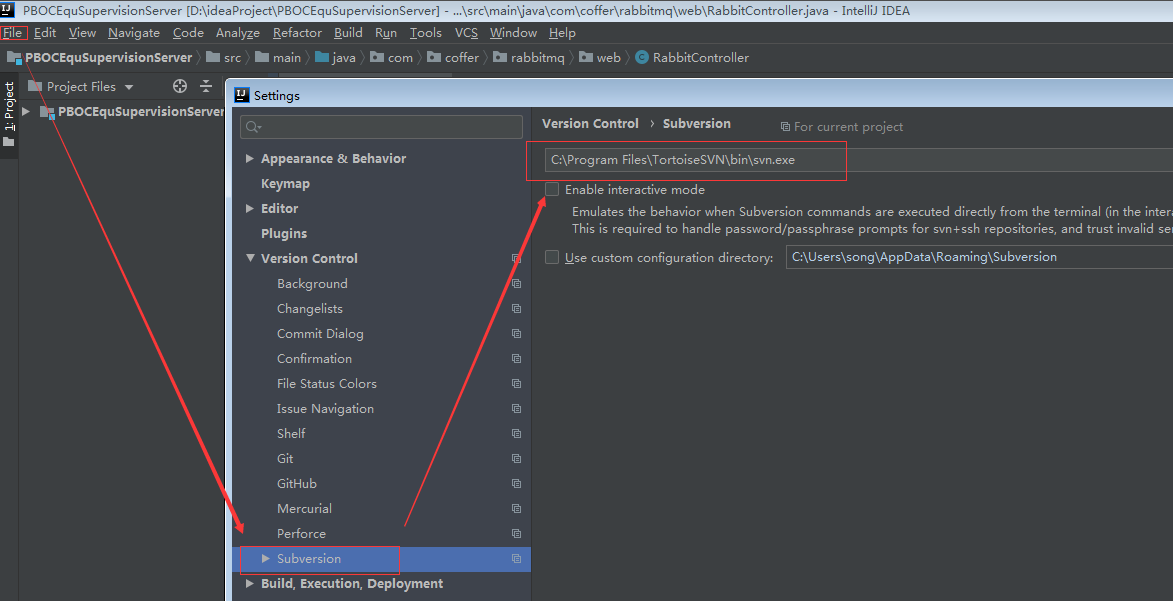Click the com breadcrumb package

[x=391, y=58]
